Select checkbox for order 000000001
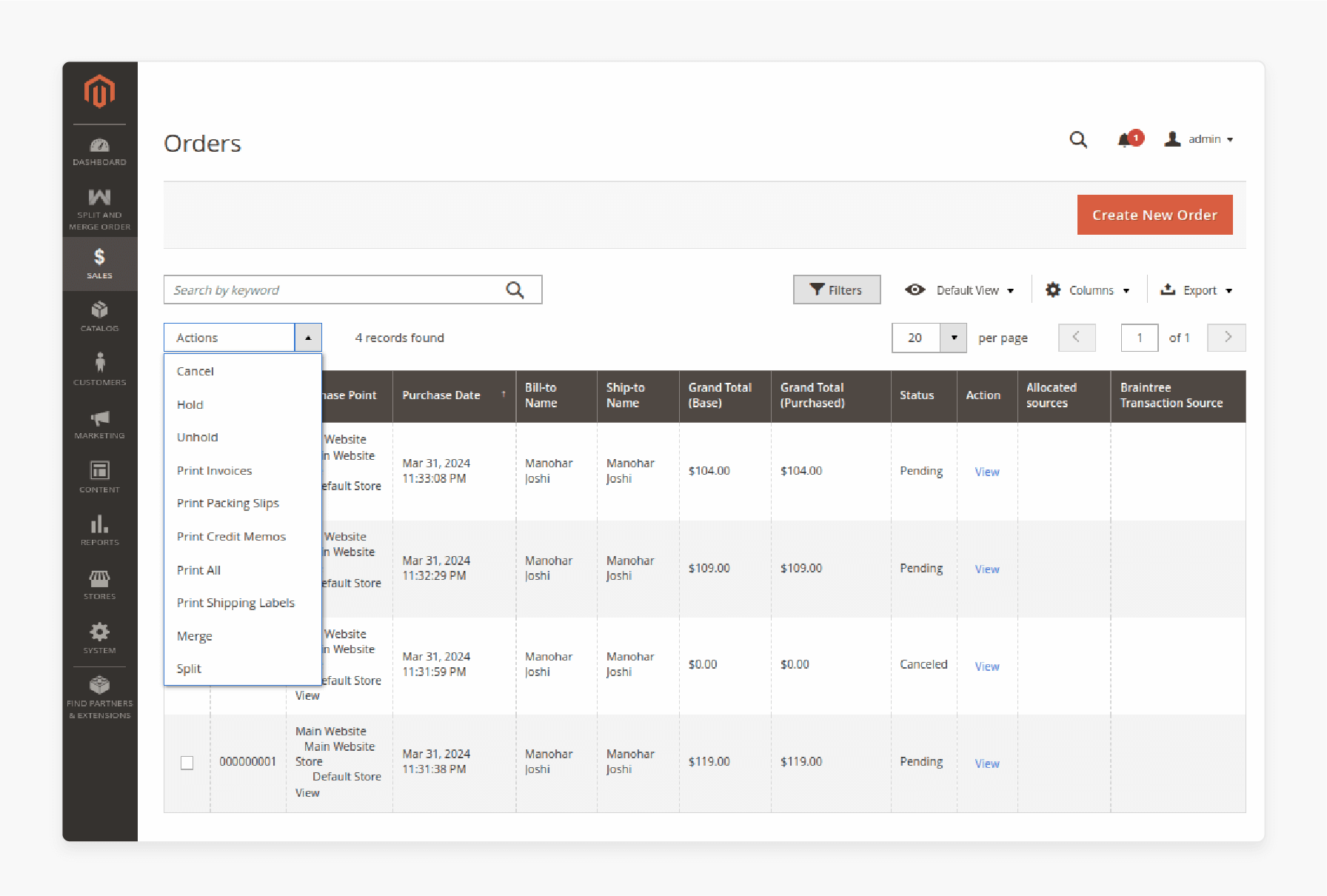This screenshot has height=896, width=1327. point(187,763)
